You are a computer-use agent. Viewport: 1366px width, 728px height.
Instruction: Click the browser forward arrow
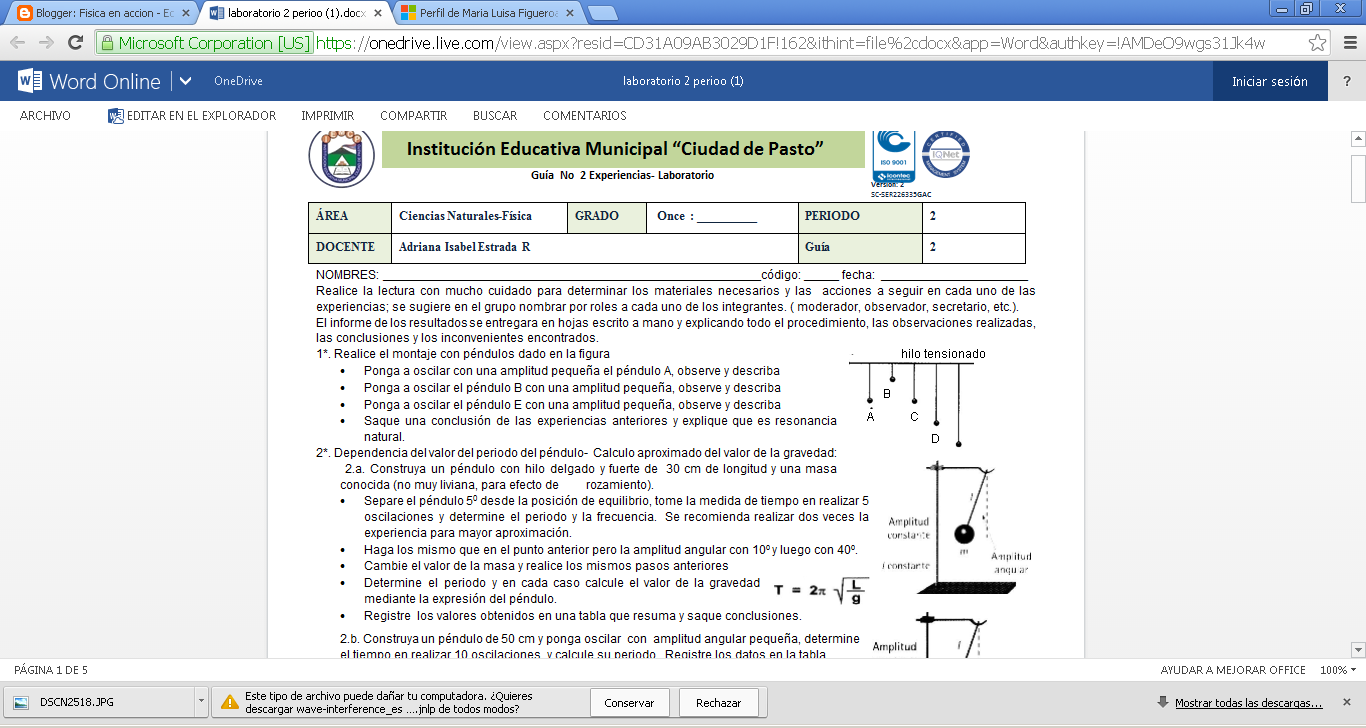(x=46, y=43)
